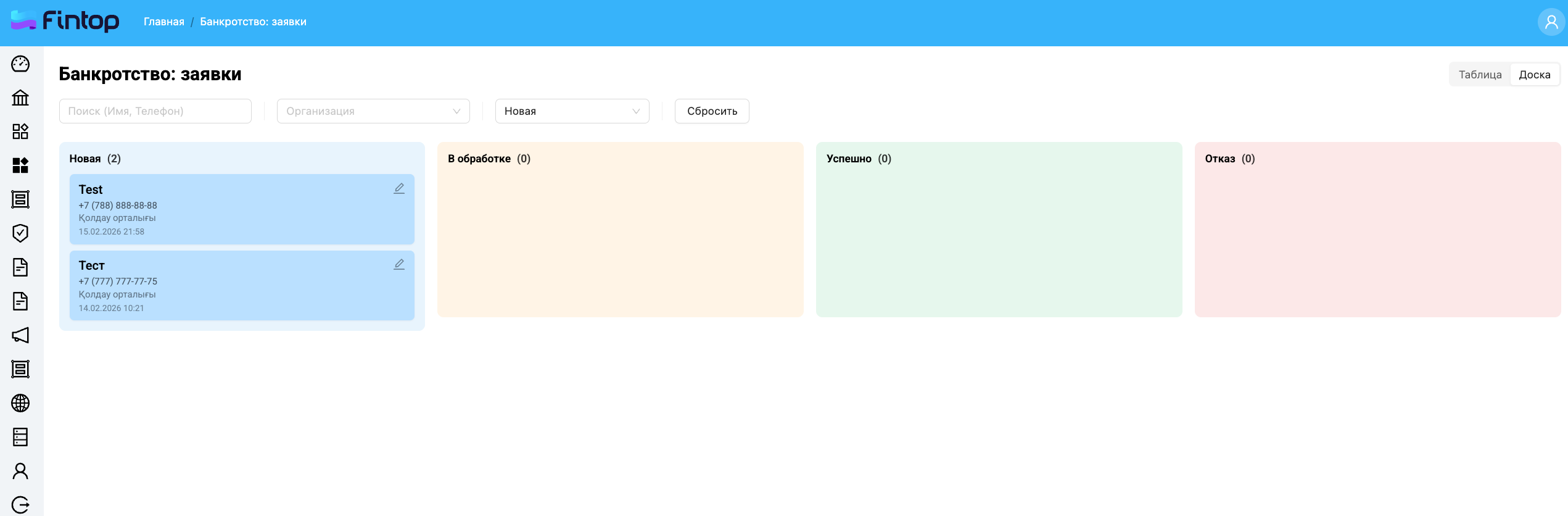Click the Сбросить button
1568x516 pixels.
click(712, 111)
